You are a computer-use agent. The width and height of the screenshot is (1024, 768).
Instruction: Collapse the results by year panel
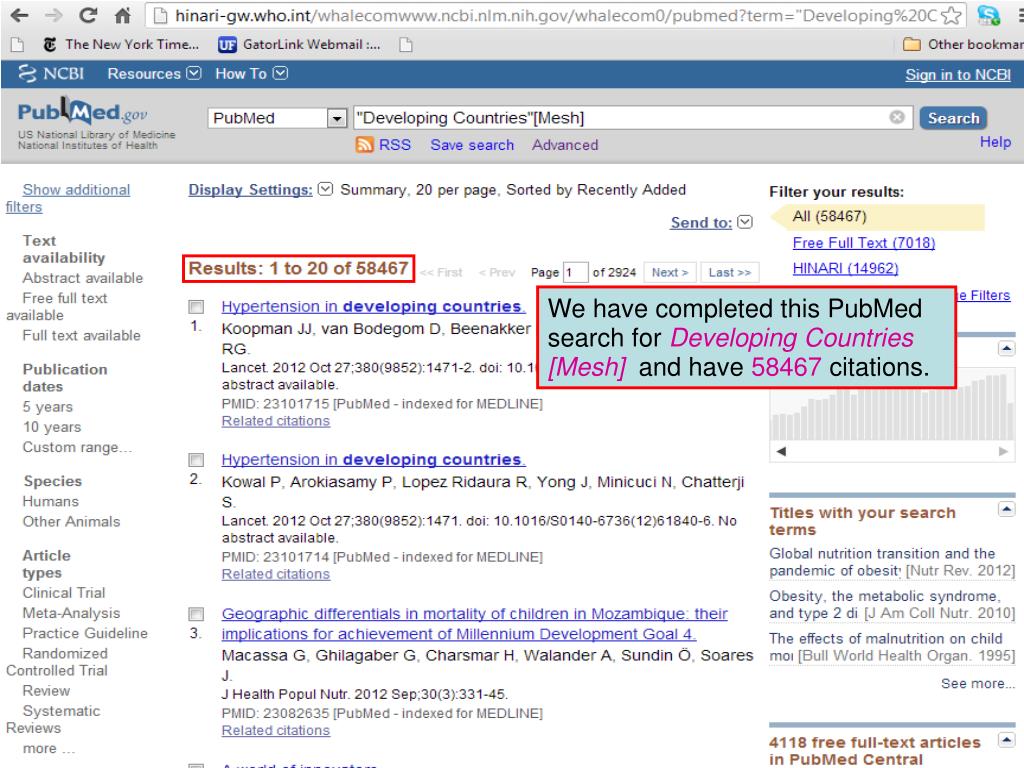pyautogui.click(x=1006, y=348)
